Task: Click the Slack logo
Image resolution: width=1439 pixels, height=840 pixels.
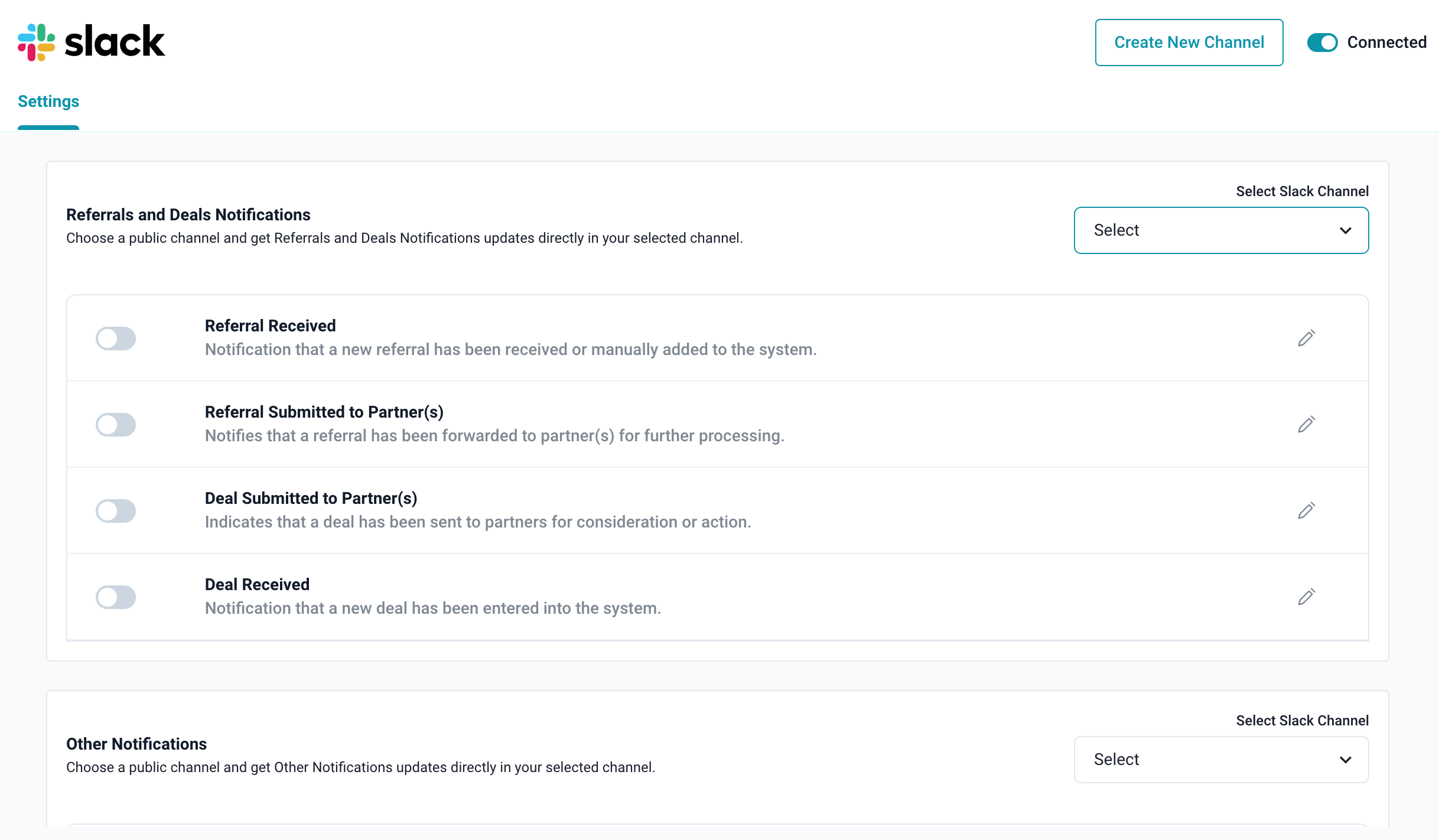Action: tap(92, 42)
